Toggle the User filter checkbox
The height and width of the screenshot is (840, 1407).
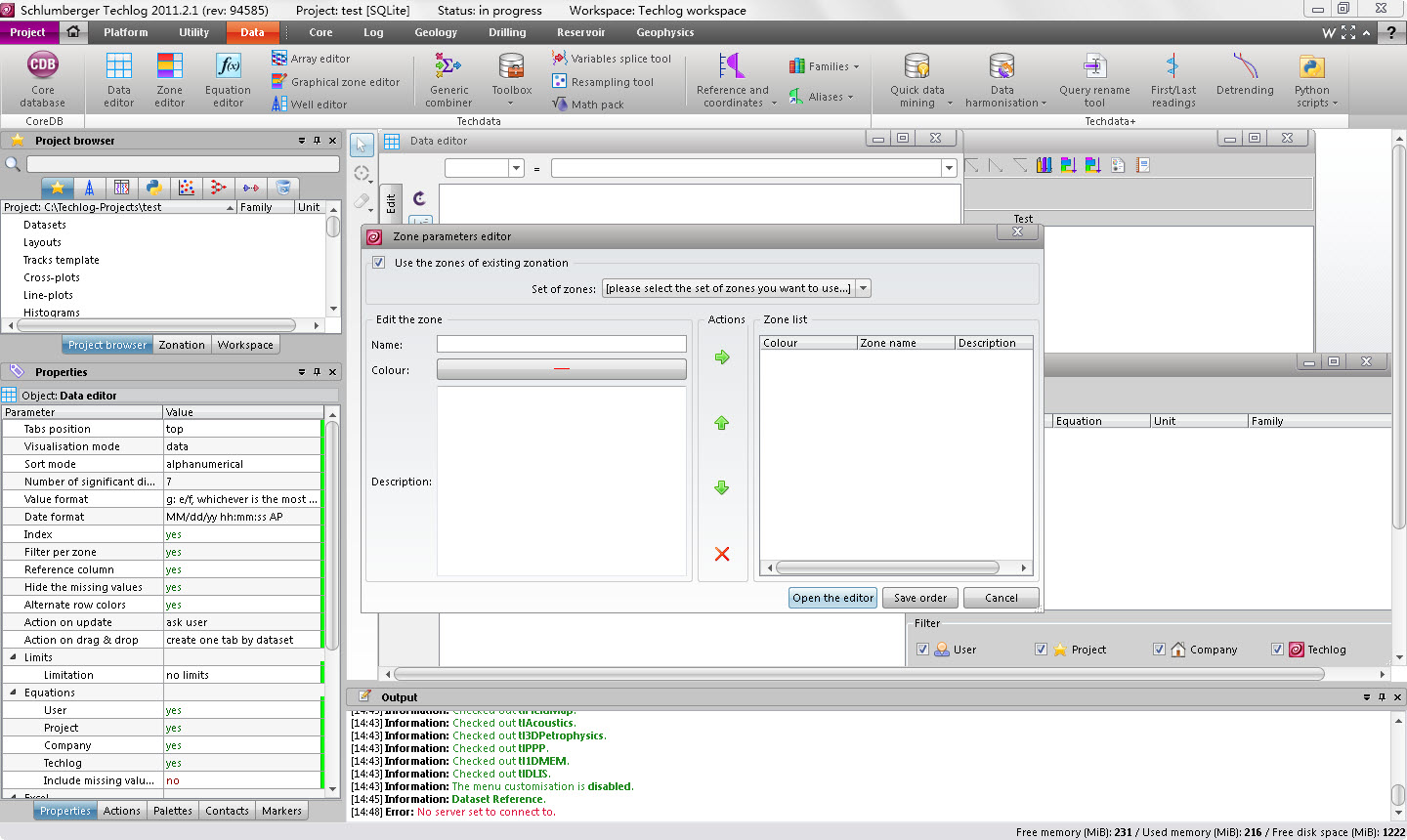(x=922, y=650)
